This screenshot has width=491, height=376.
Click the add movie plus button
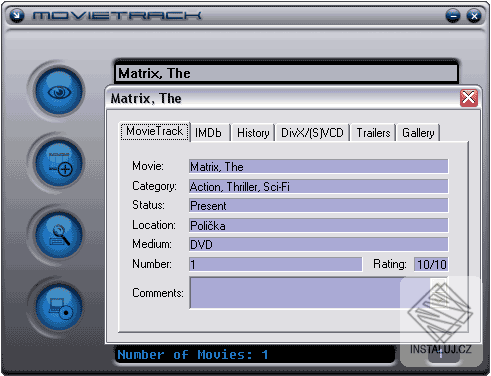[59, 163]
